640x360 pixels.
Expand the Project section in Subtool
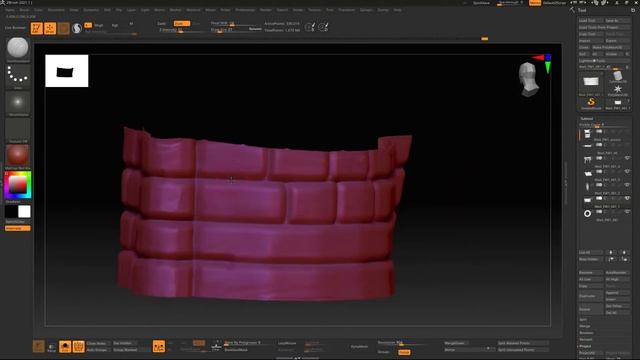585,346
